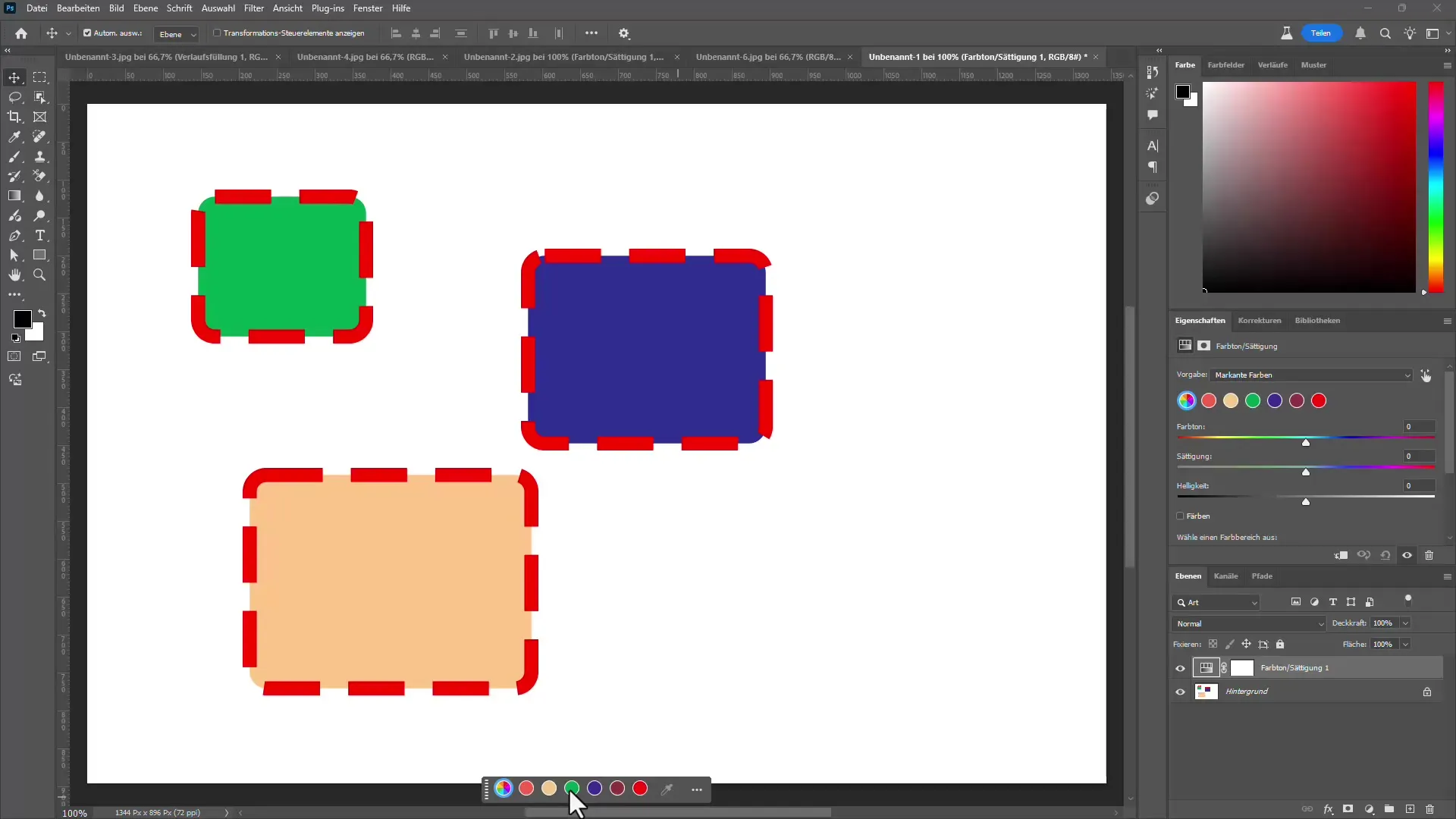Select the Path Selection tool

coord(14,256)
